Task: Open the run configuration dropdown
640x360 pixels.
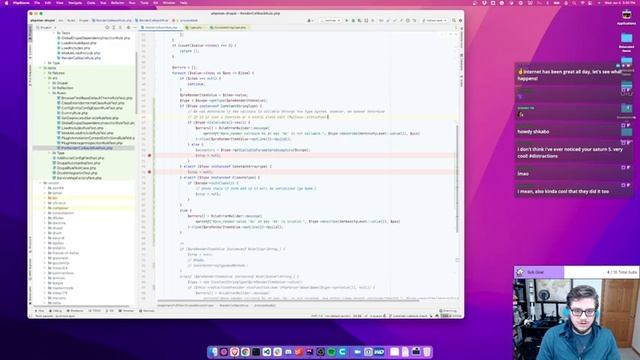Action: pos(330,20)
